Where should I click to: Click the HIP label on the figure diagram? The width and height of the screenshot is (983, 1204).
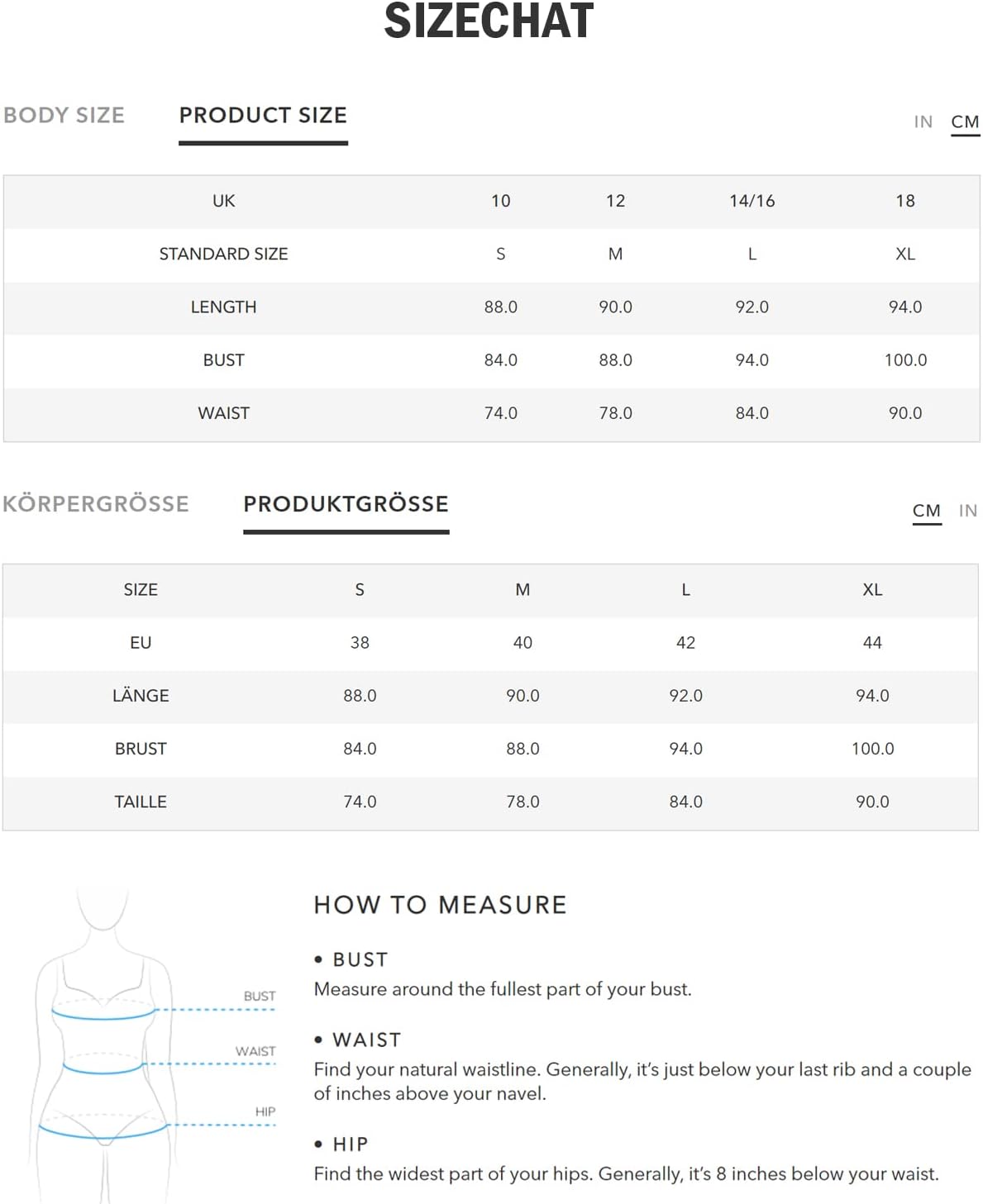click(x=265, y=1111)
